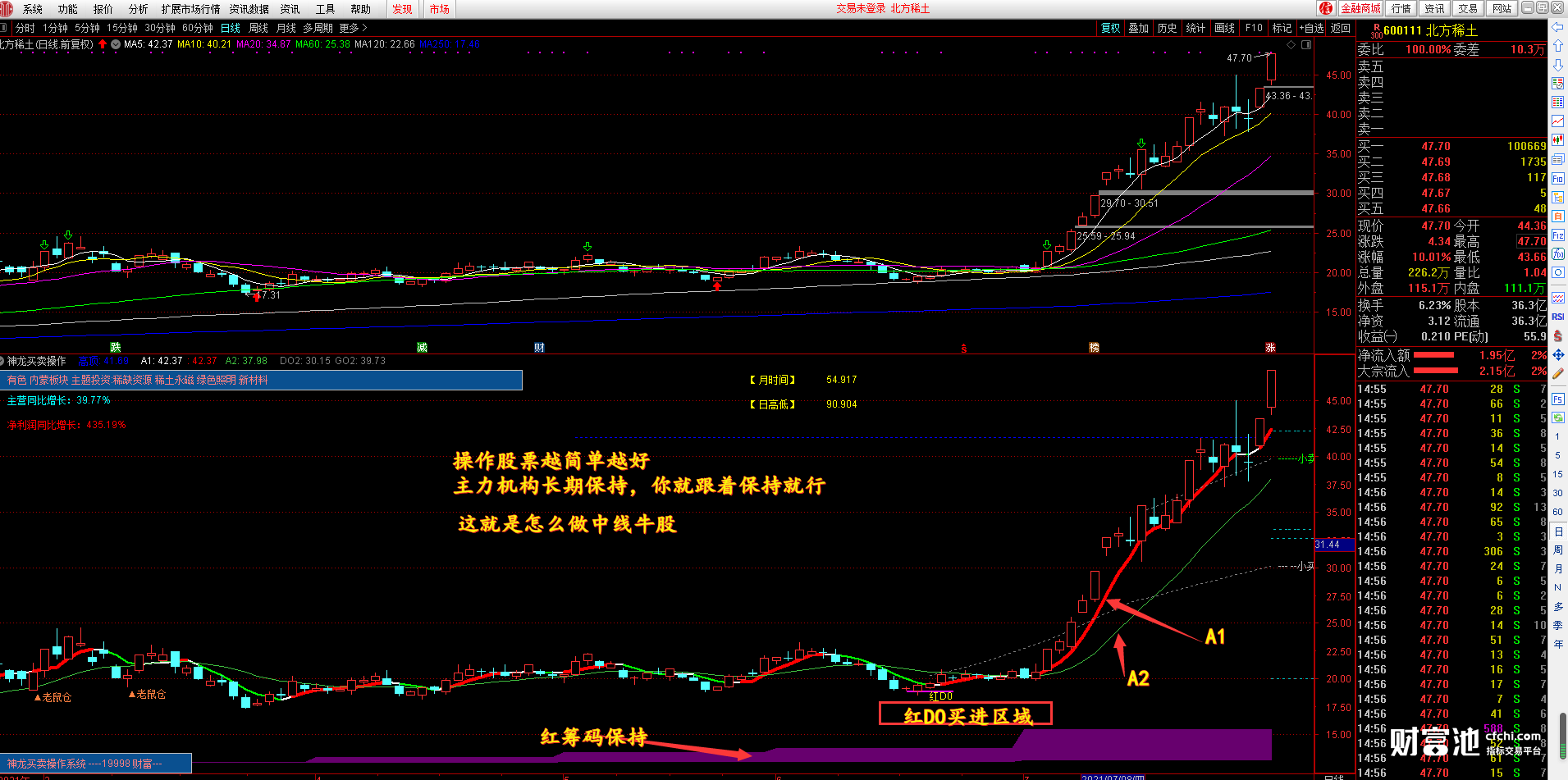
Task: Select the RSI indicator icon
Action: tap(1558, 317)
